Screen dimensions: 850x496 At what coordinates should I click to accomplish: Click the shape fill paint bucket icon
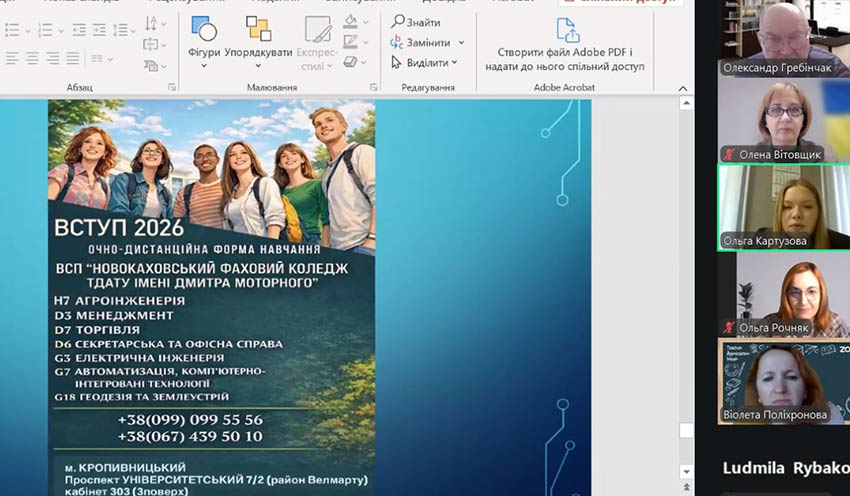350,21
